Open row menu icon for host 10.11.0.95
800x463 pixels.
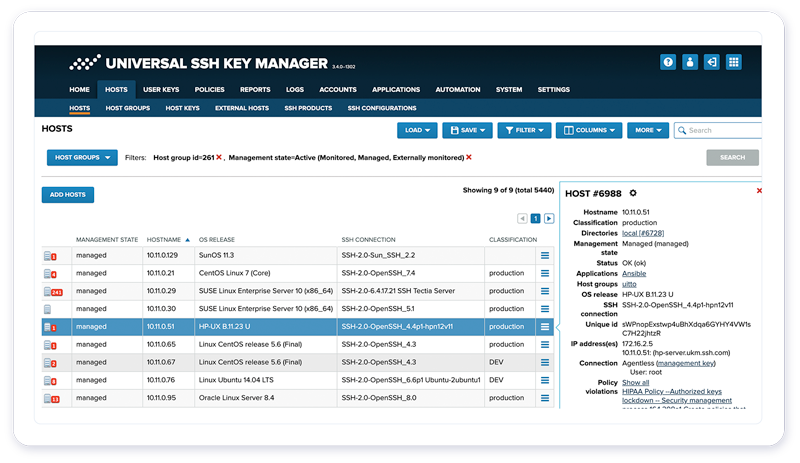click(x=545, y=399)
